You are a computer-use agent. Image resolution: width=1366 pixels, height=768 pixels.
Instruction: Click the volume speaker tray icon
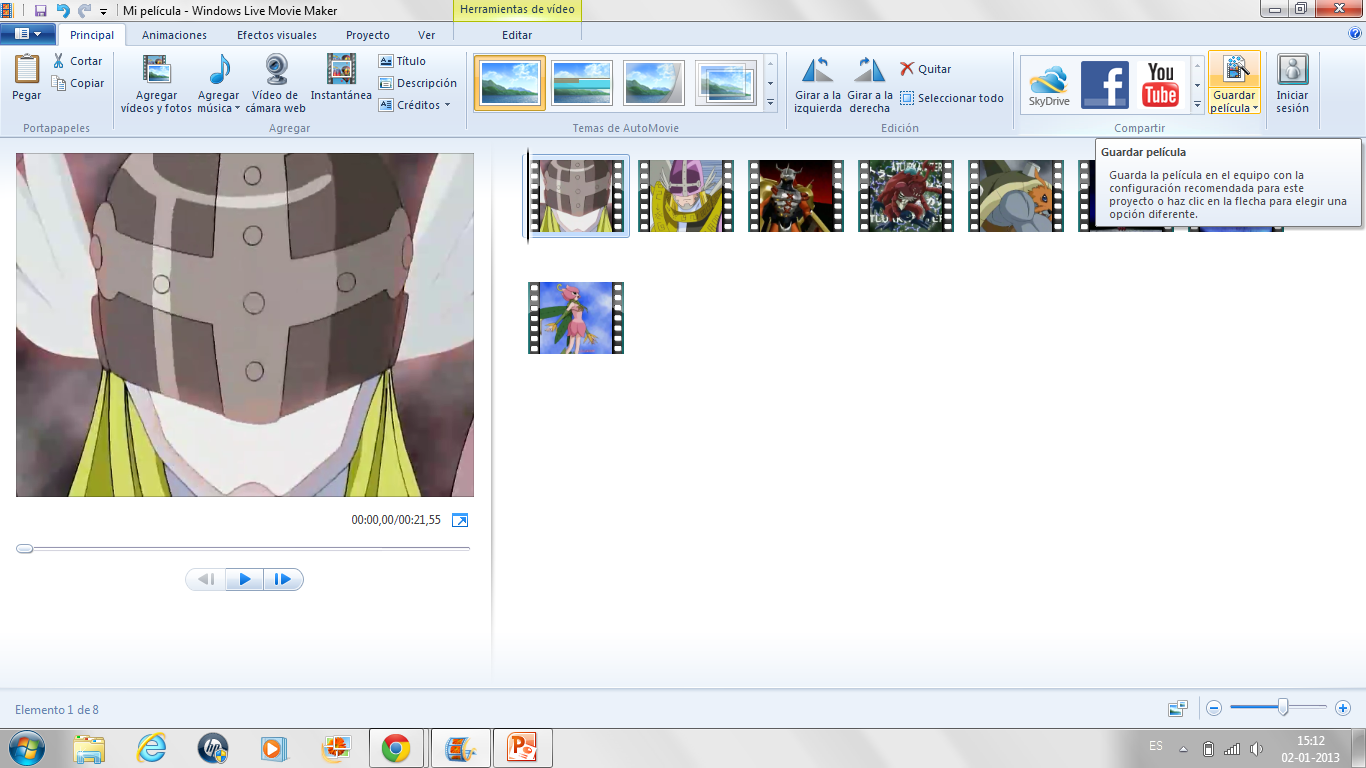(x=1256, y=748)
